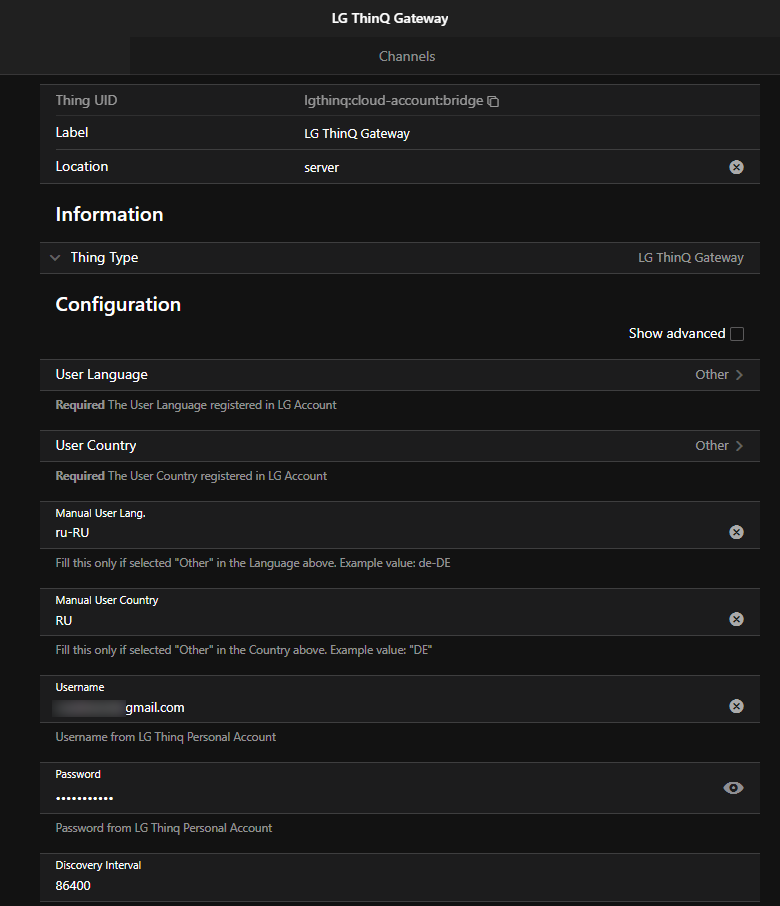Click the page title in top bar

pos(390,18)
